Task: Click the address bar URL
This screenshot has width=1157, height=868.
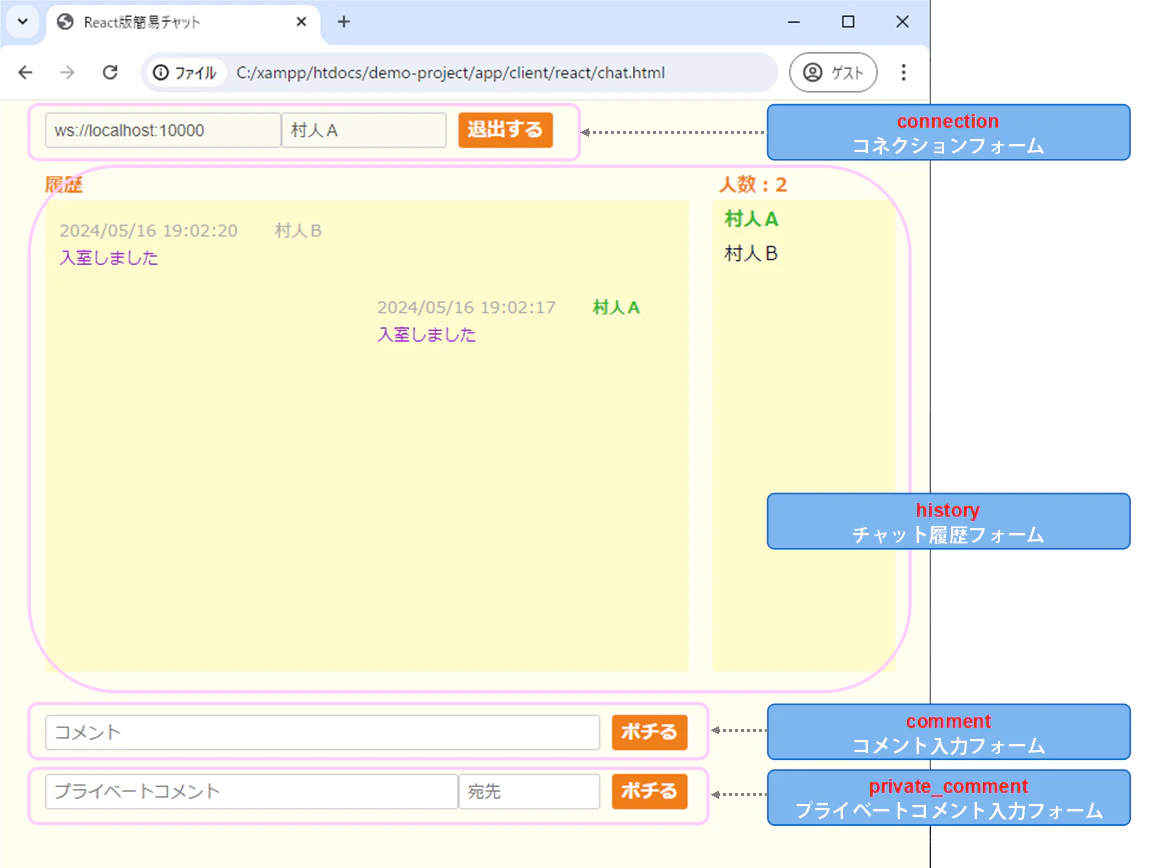Action: pyautogui.click(x=450, y=72)
